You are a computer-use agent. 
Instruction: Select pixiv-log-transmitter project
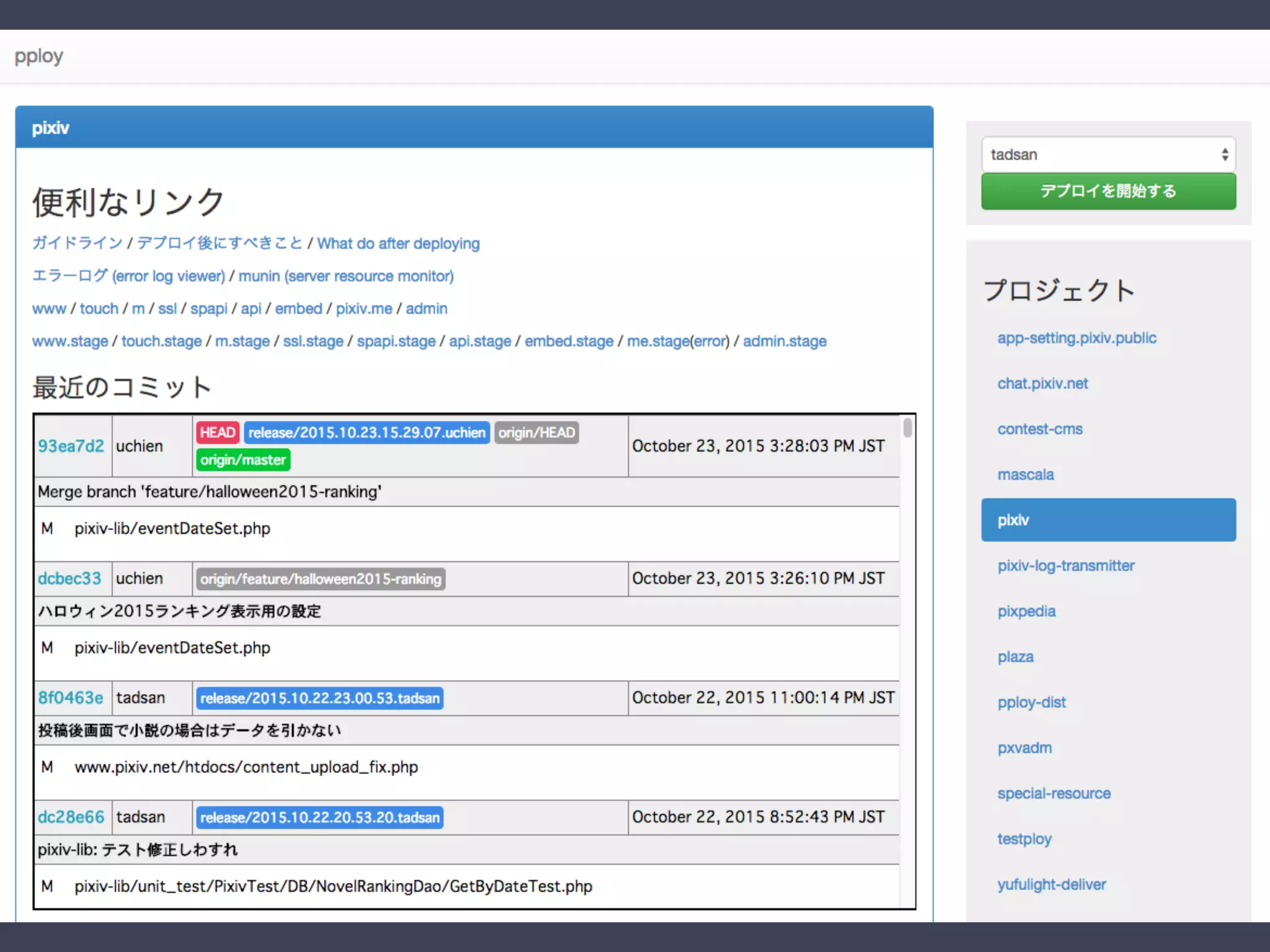pos(1065,566)
